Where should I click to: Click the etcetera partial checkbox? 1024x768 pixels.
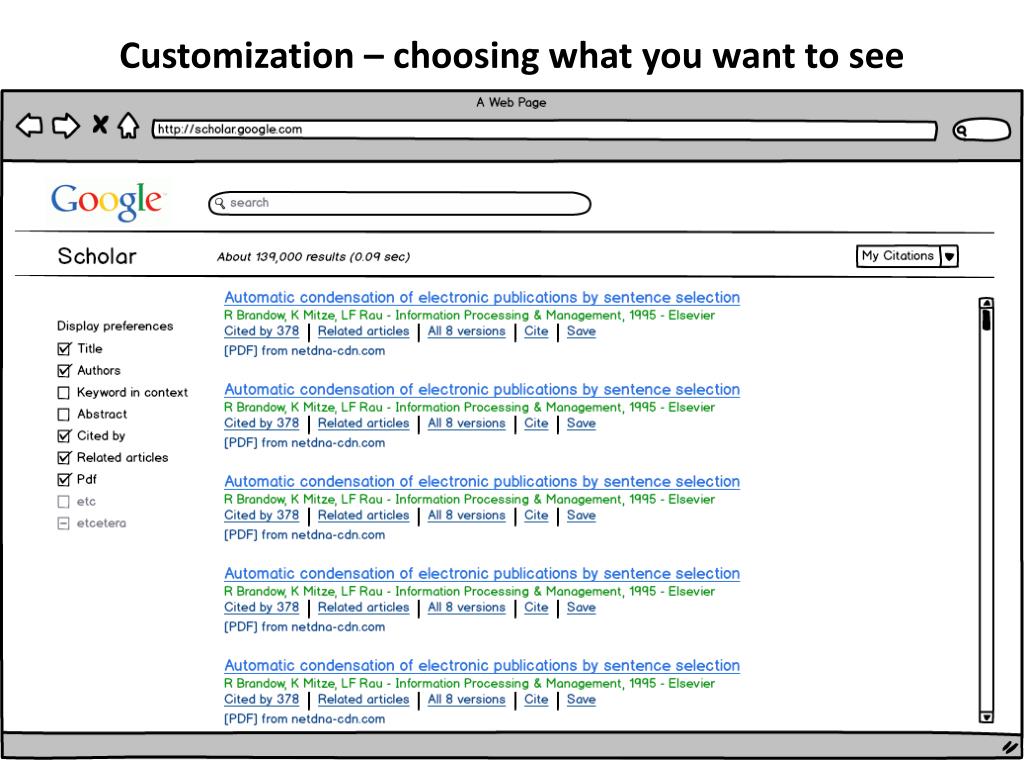point(63,523)
